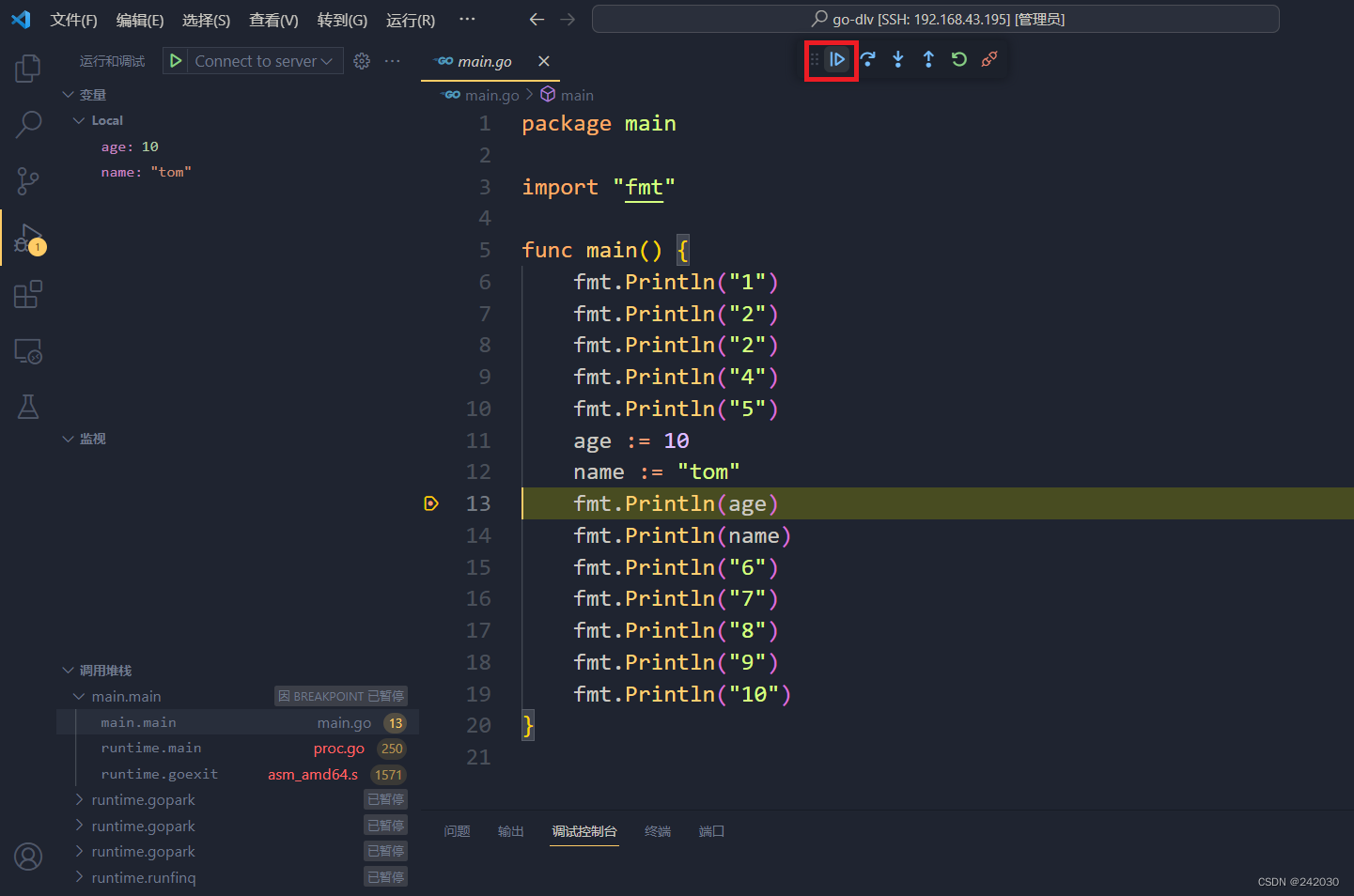Viewport: 1354px width, 896px height.
Task: Switch to the 终端 panel tab
Action: tap(658, 831)
